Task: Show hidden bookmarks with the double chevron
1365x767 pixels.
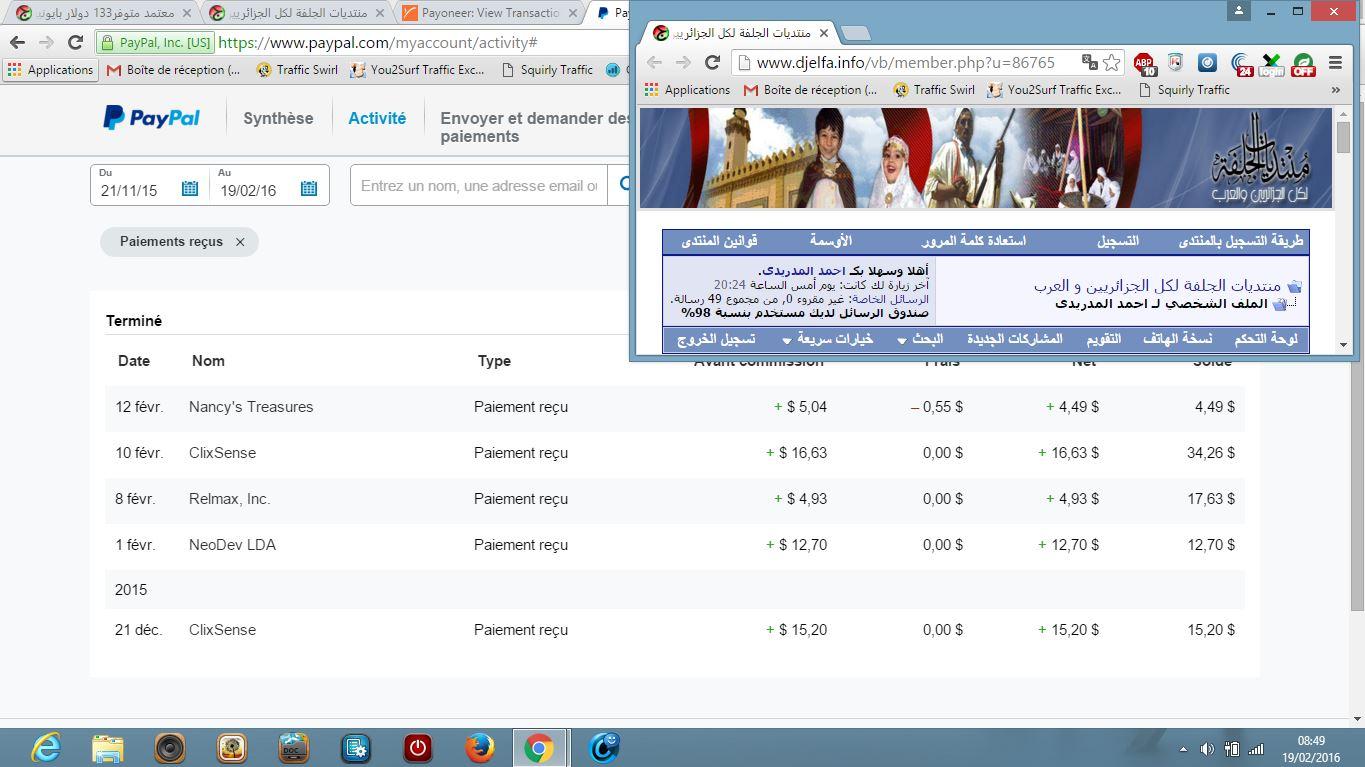Action: point(1335,89)
